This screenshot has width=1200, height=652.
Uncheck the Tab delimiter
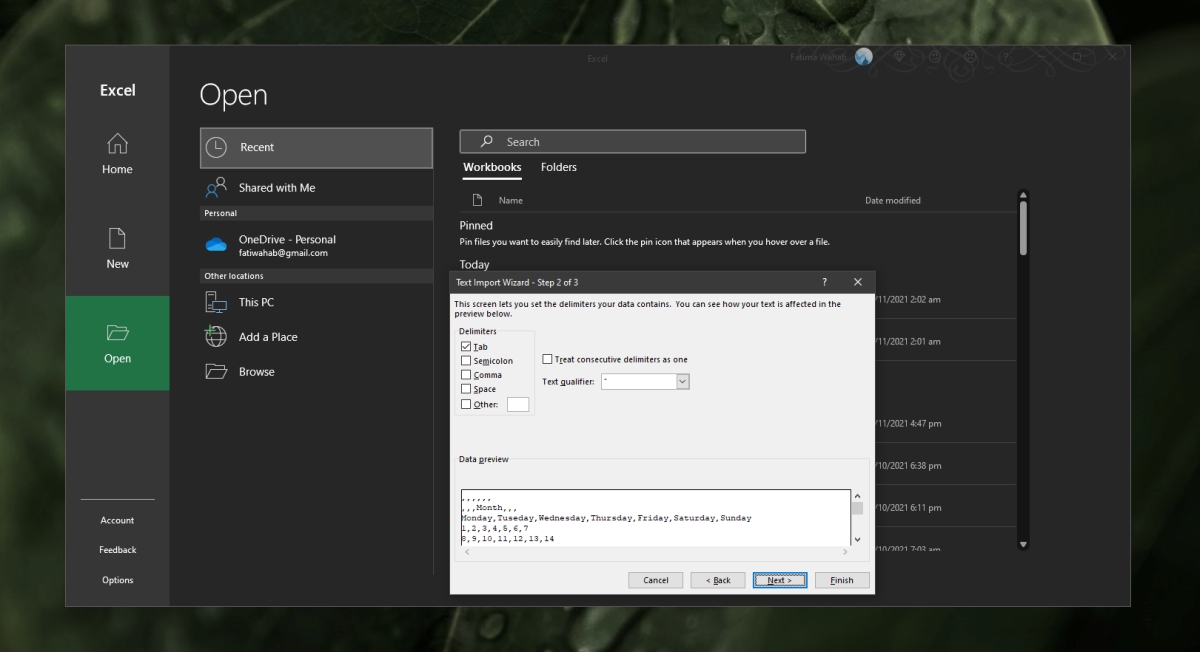click(x=466, y=346)
